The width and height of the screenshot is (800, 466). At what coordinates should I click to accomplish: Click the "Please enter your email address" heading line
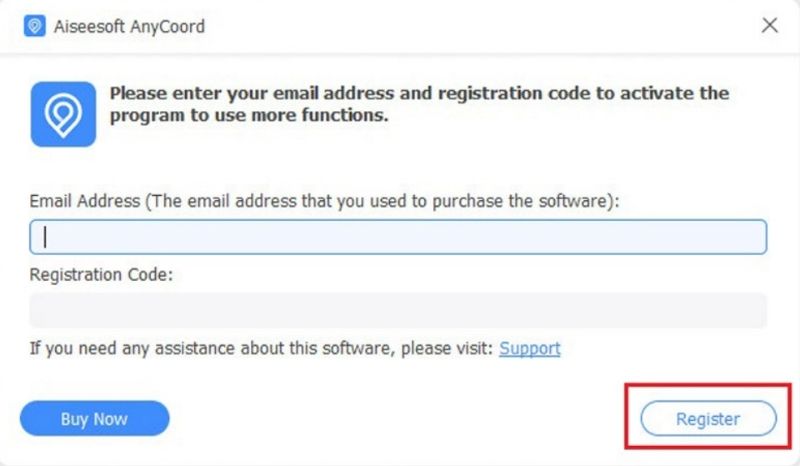tap(419, 94)
